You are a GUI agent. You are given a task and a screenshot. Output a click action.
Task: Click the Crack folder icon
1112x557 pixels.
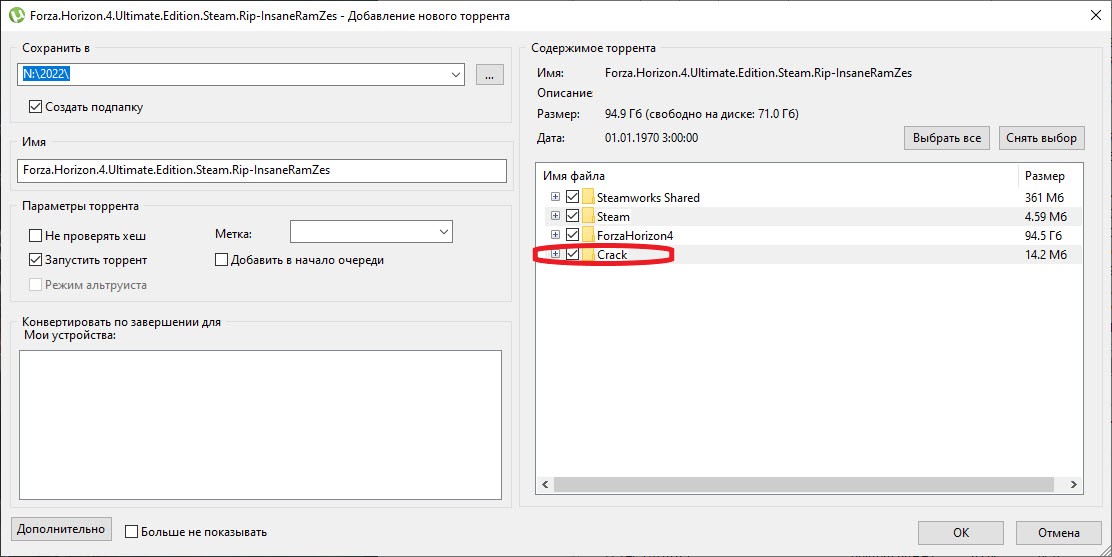click(x=588, y=255)
